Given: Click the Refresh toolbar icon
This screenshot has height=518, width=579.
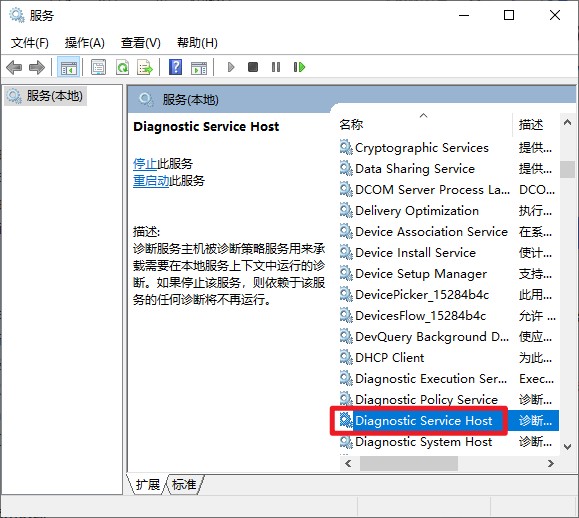Looking at the screenshot, I should 123,68.
